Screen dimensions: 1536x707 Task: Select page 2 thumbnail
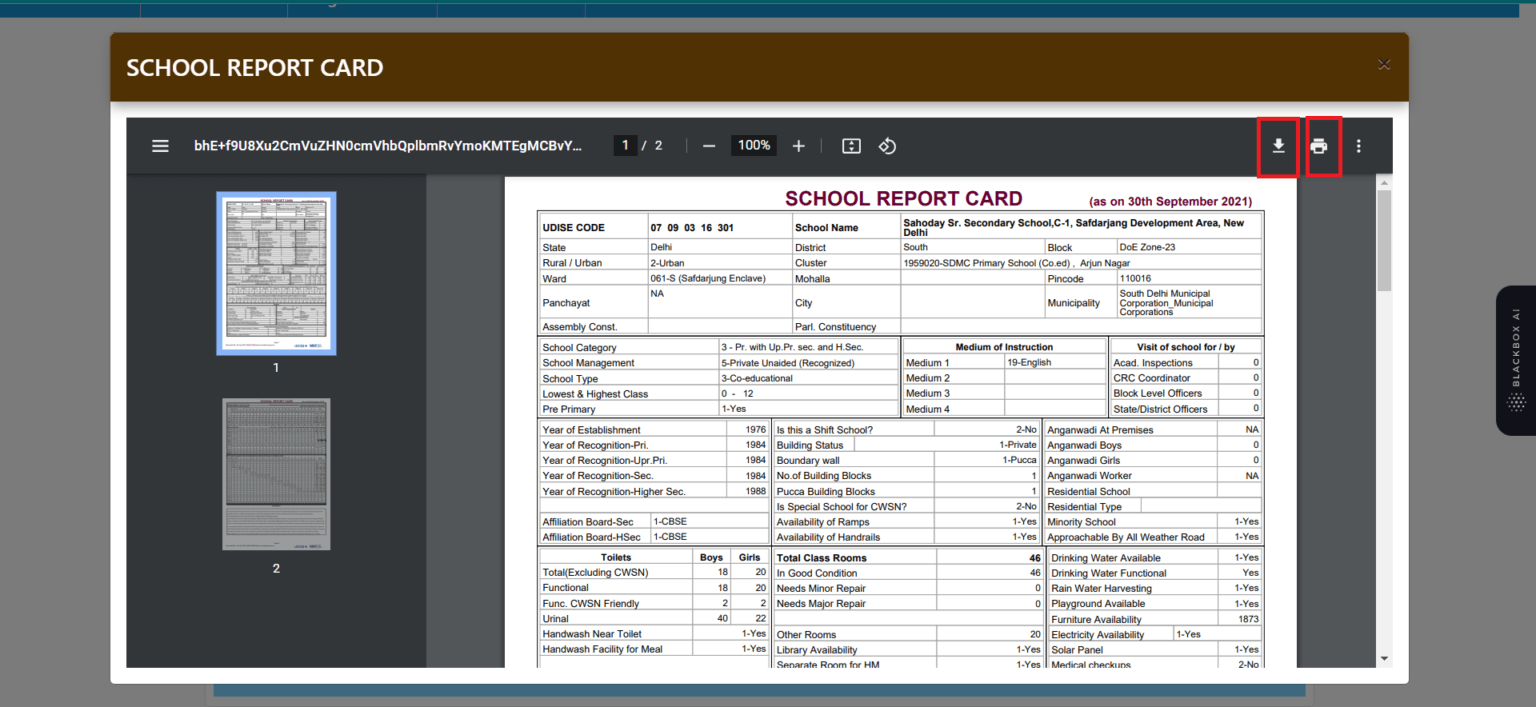point(276,473)
